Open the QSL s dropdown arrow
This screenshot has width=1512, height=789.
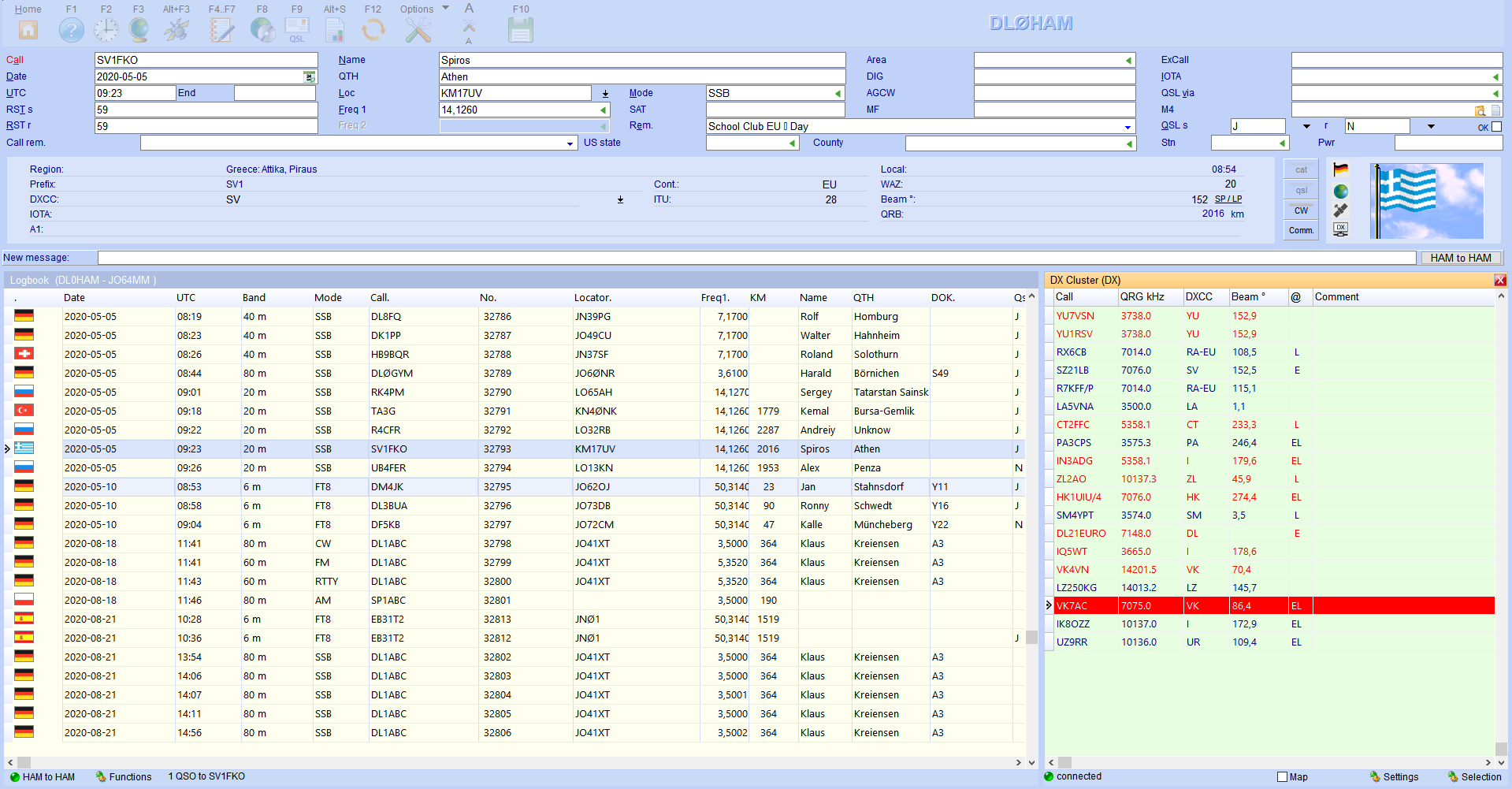click(x=1306, y=126)
